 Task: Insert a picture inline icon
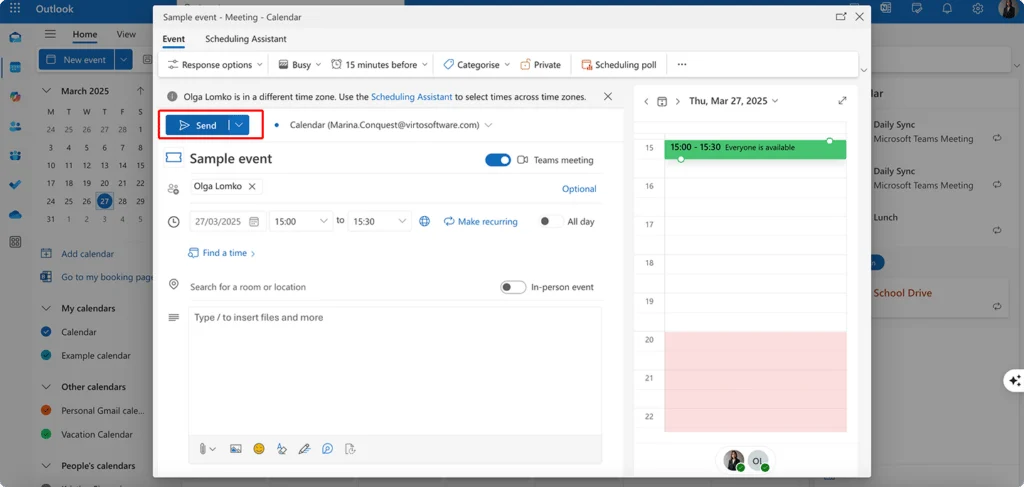(236, 448)
